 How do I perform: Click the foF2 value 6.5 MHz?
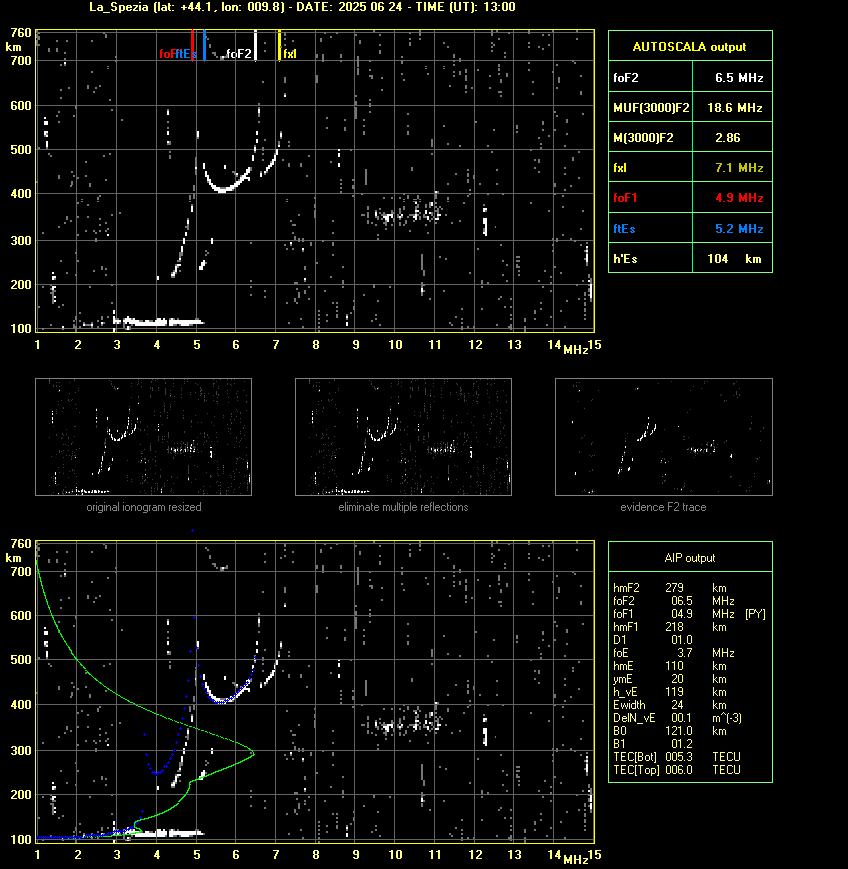[739, 78]
